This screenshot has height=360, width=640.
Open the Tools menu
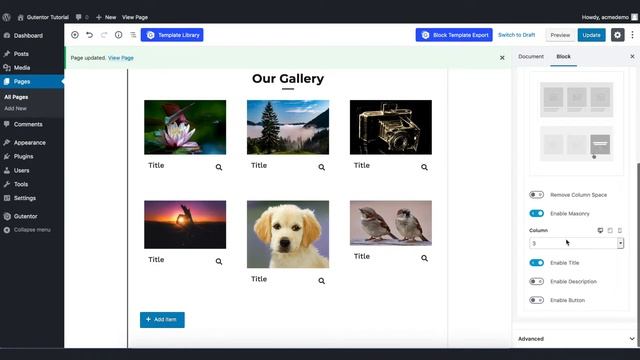click(x=21, y=184)
